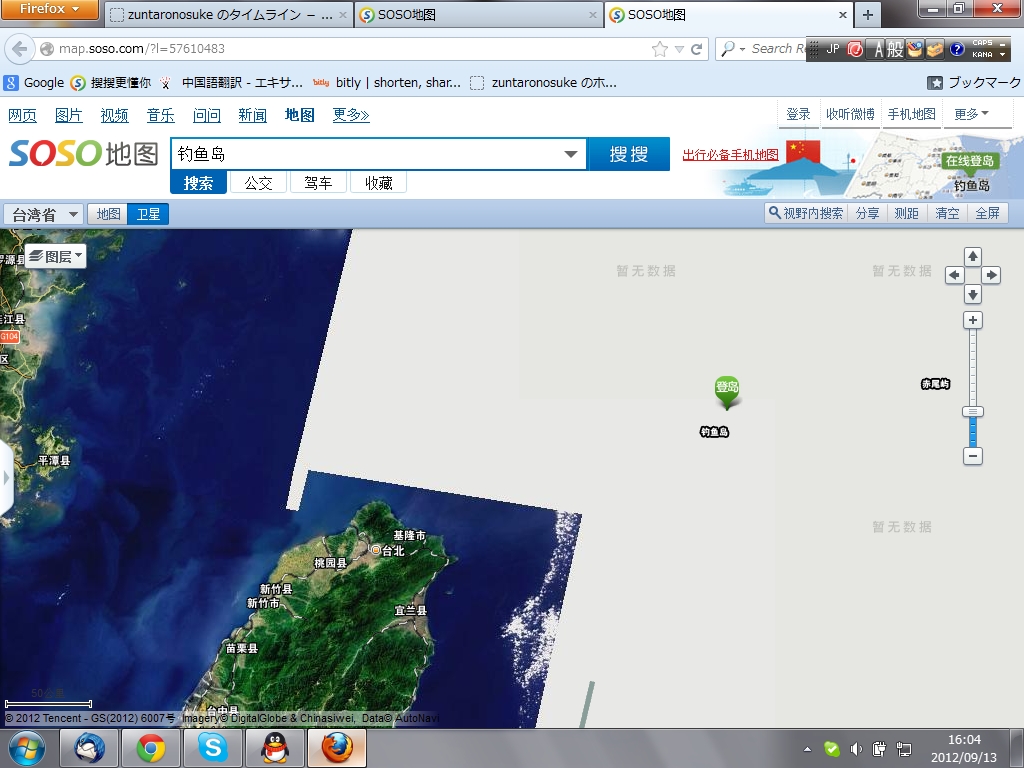
Task: Open the 出行必备手机地图 link
Action: coord(730,155)
